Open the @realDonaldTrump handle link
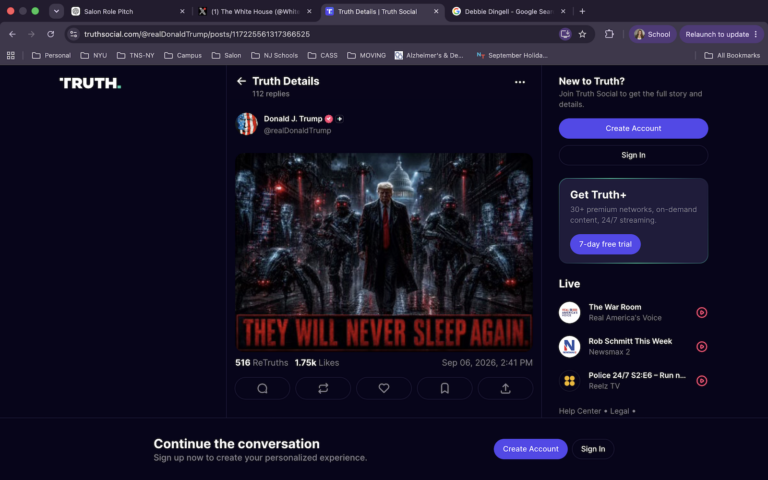768x480 pixels. coord(297,131)
